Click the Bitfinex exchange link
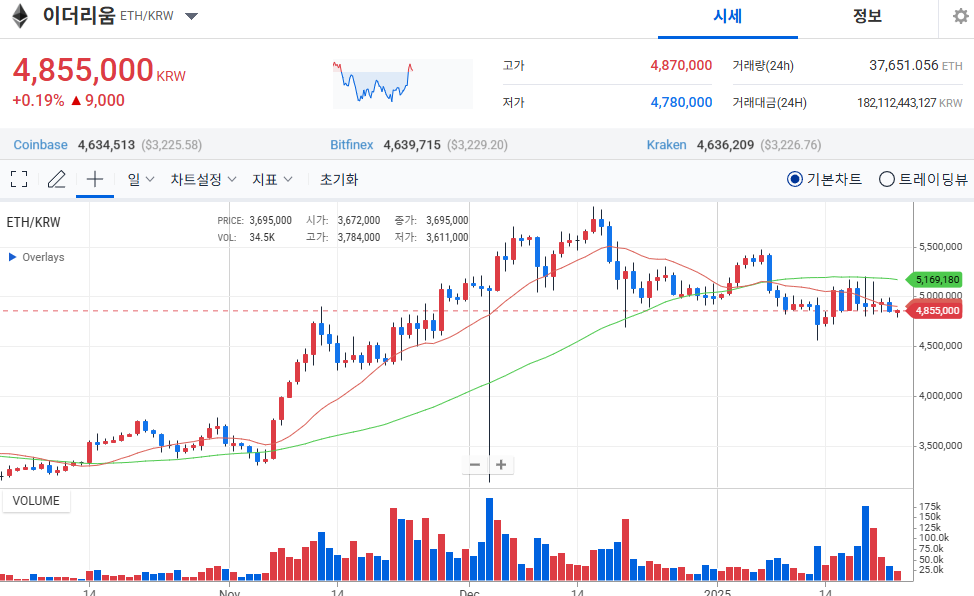The image size is (974, 596). (x=352, y=145)
